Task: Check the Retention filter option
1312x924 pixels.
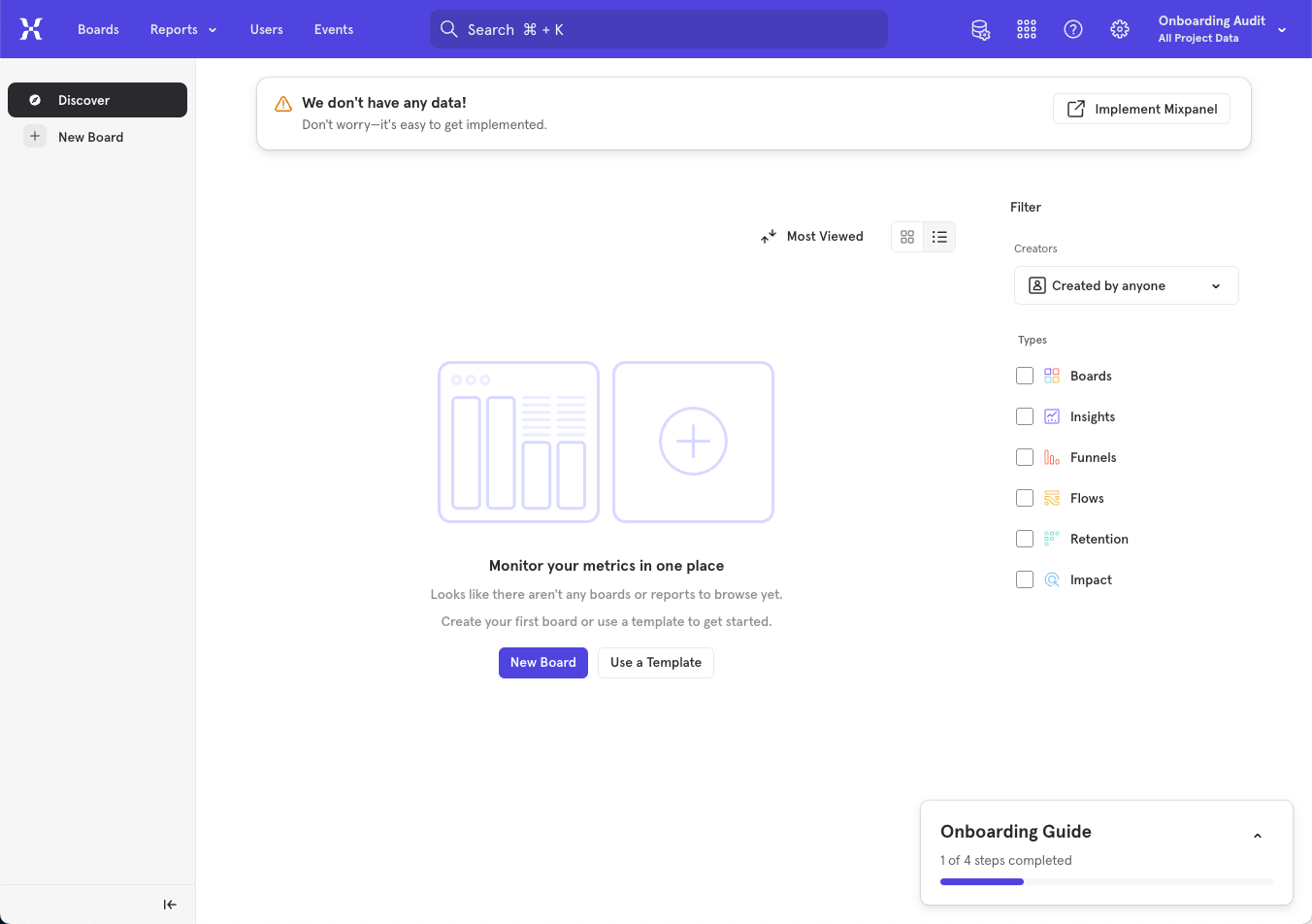Action: pos(1024,539)
